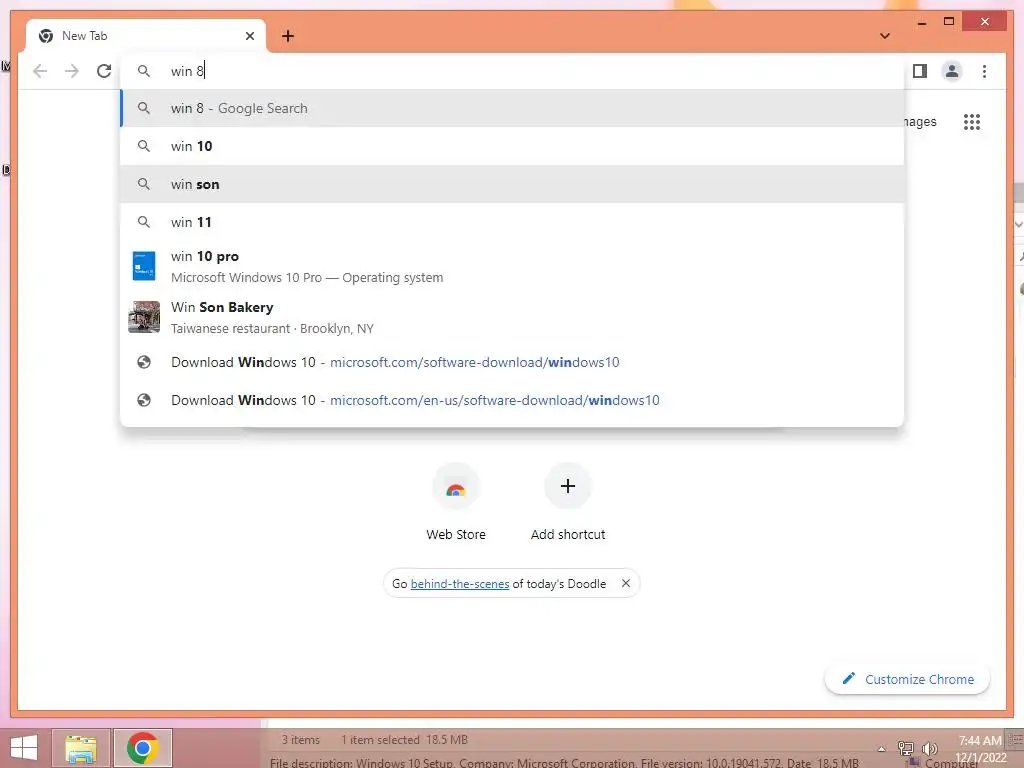1024x768 pixels.
Task: Dismiss the Doodle promo with X
Action: [626, 583]
